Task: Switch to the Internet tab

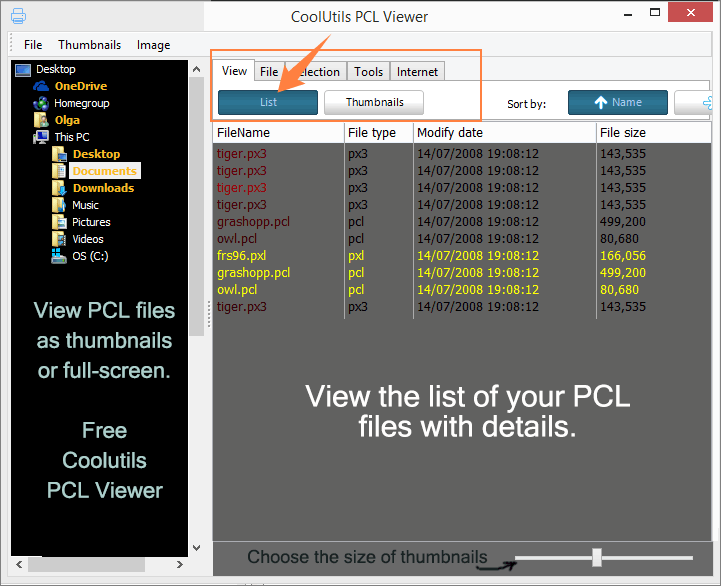Action: [x=417, y=72]
